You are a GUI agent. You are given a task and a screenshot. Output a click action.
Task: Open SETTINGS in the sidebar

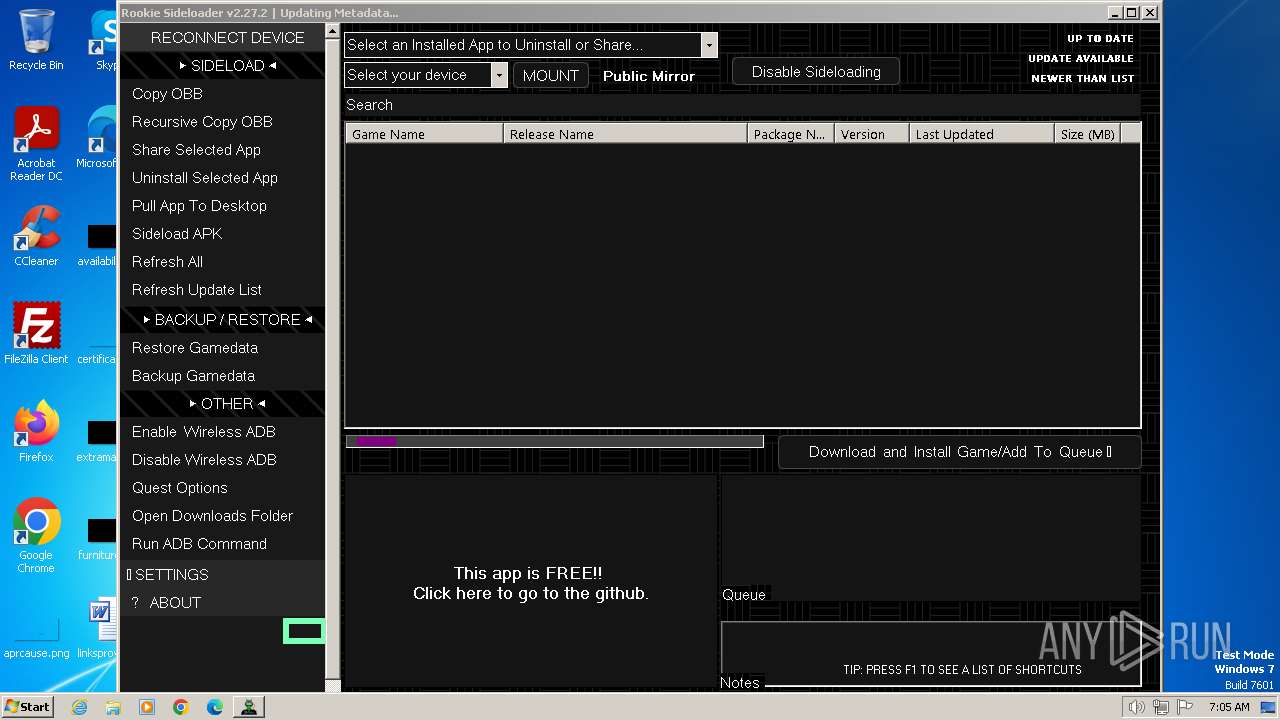pyautogui.click(x=223, y=575)
